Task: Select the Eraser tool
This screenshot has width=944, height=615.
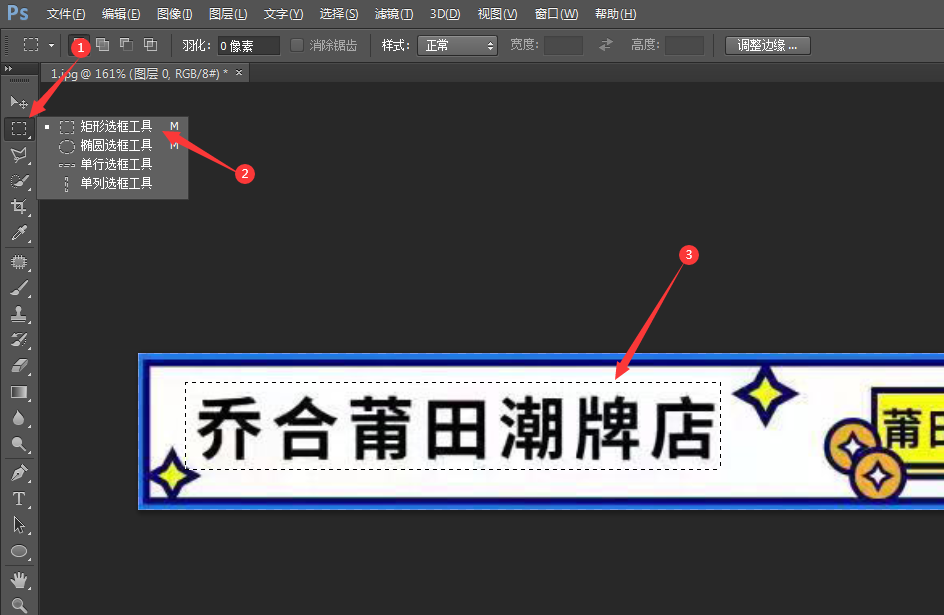Action: coord(18,366)
